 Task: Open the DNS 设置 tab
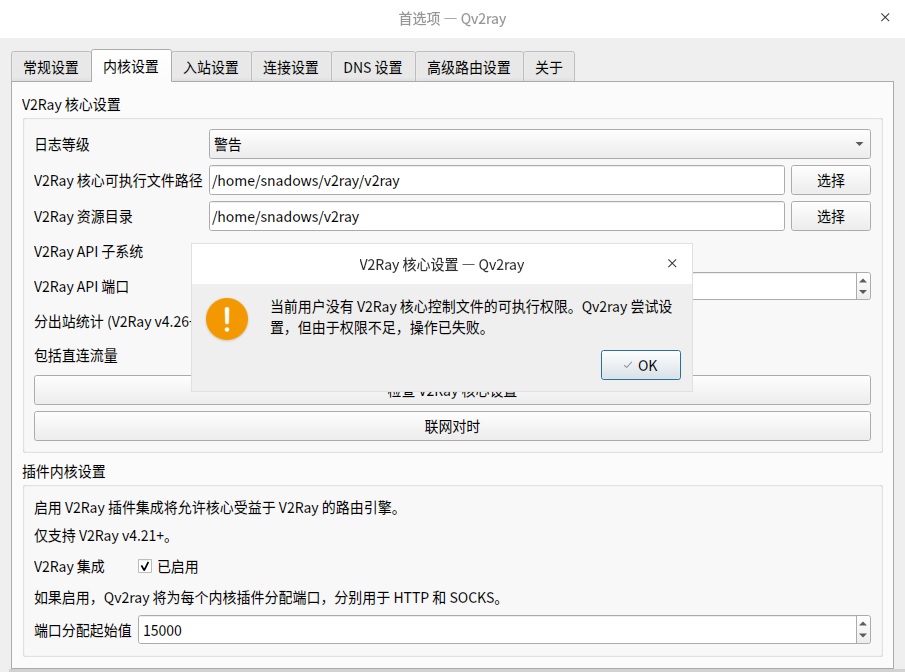373,68
